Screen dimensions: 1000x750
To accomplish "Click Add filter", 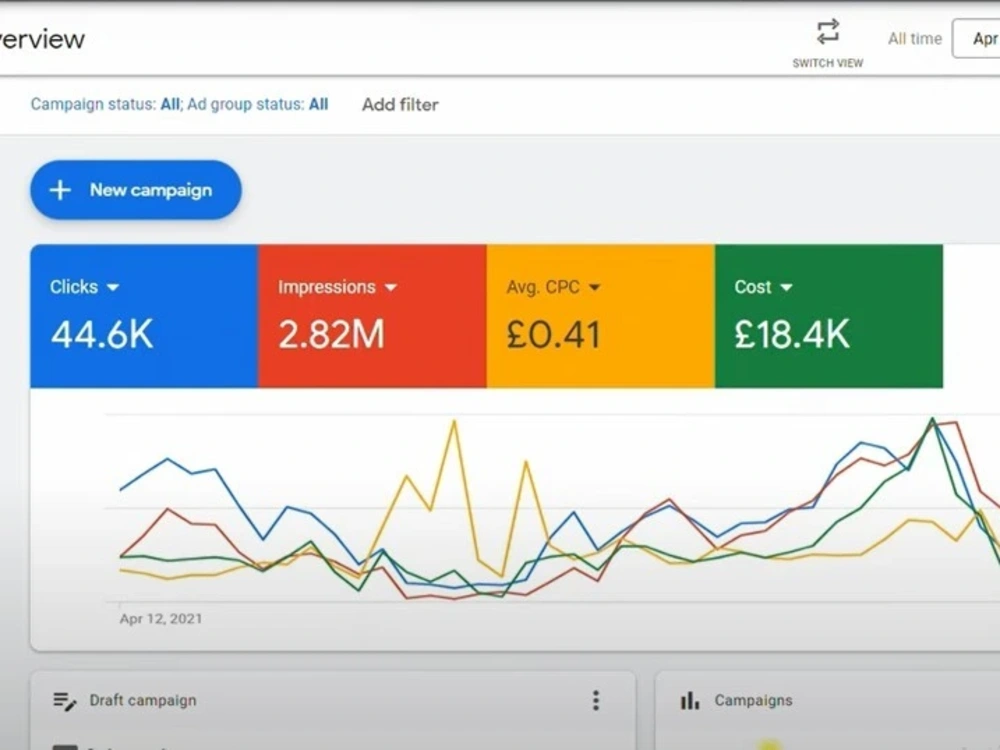I will 400,105.
